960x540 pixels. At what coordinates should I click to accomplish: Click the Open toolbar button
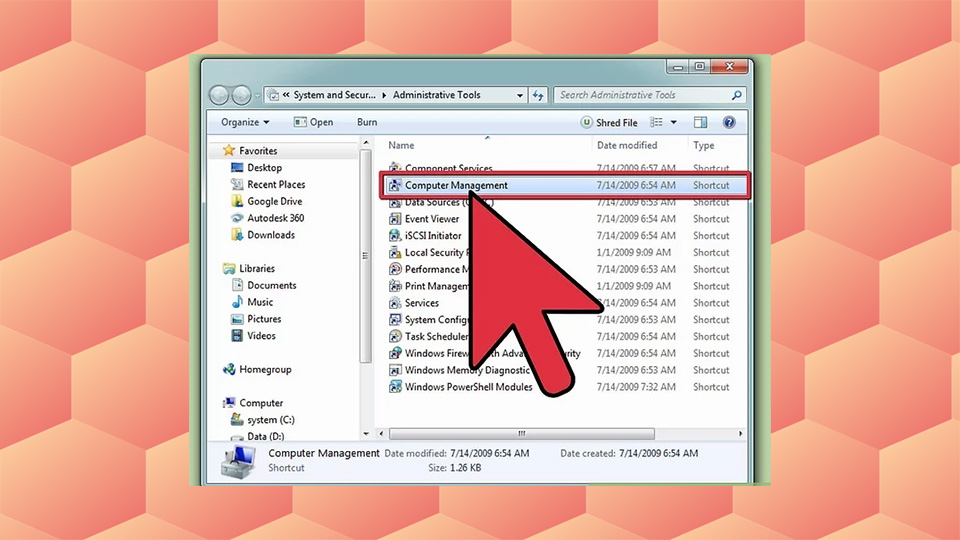[x=313, y=122]
